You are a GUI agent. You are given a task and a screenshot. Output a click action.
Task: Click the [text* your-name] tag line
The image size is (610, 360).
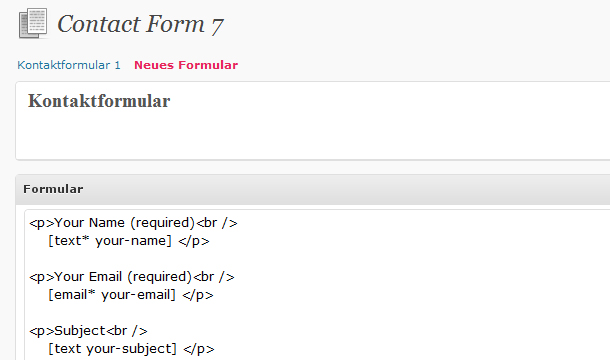click(x=129, y=241)
